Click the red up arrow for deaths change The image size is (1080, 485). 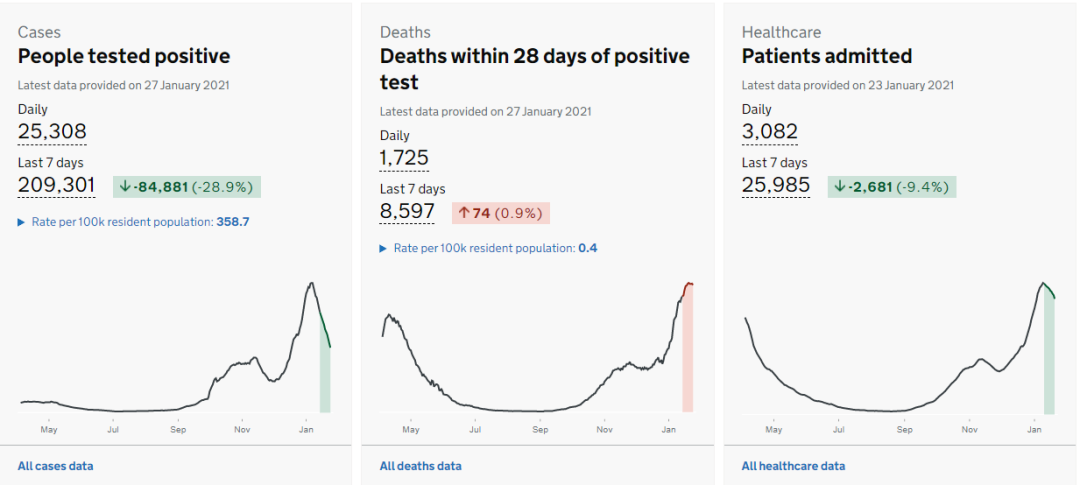point(464,212)
